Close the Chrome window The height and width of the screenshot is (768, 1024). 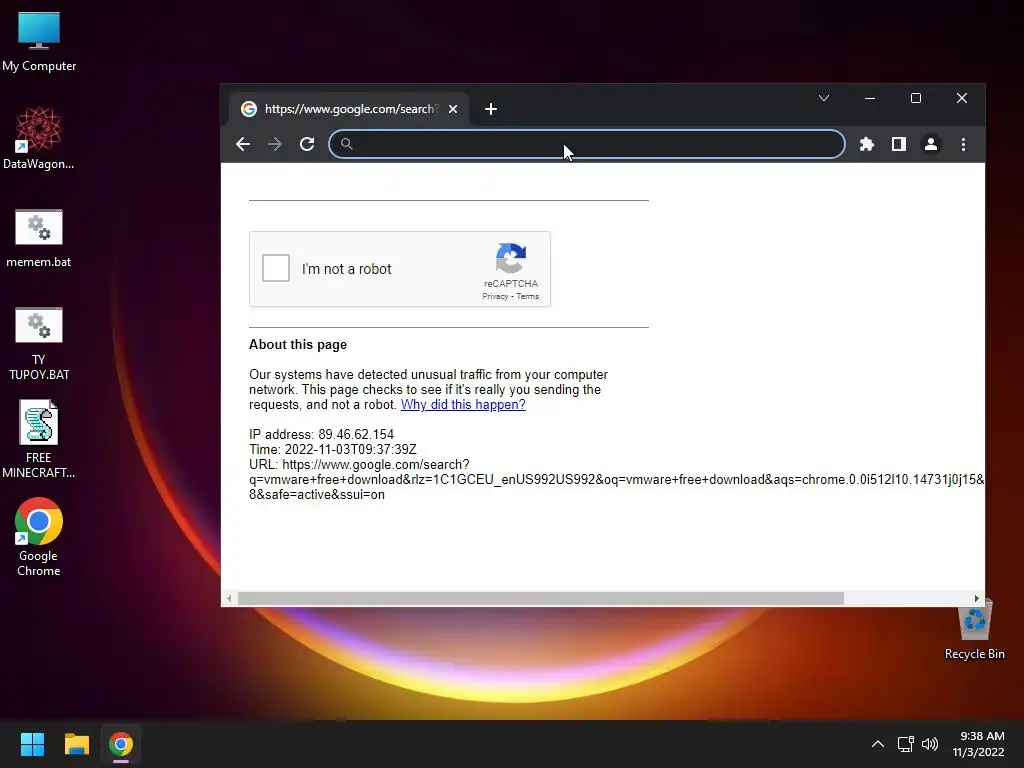tap(962, 98)
